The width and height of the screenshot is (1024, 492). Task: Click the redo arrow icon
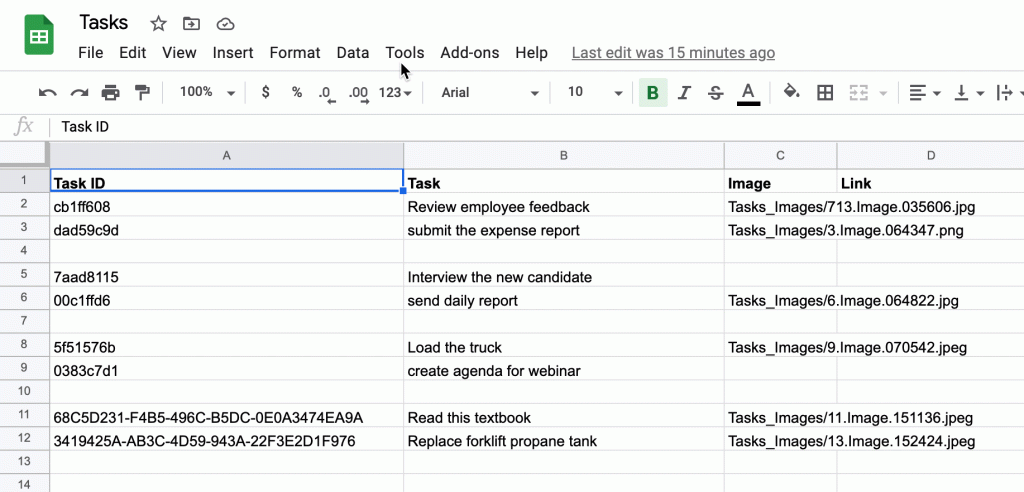(79, 93)
